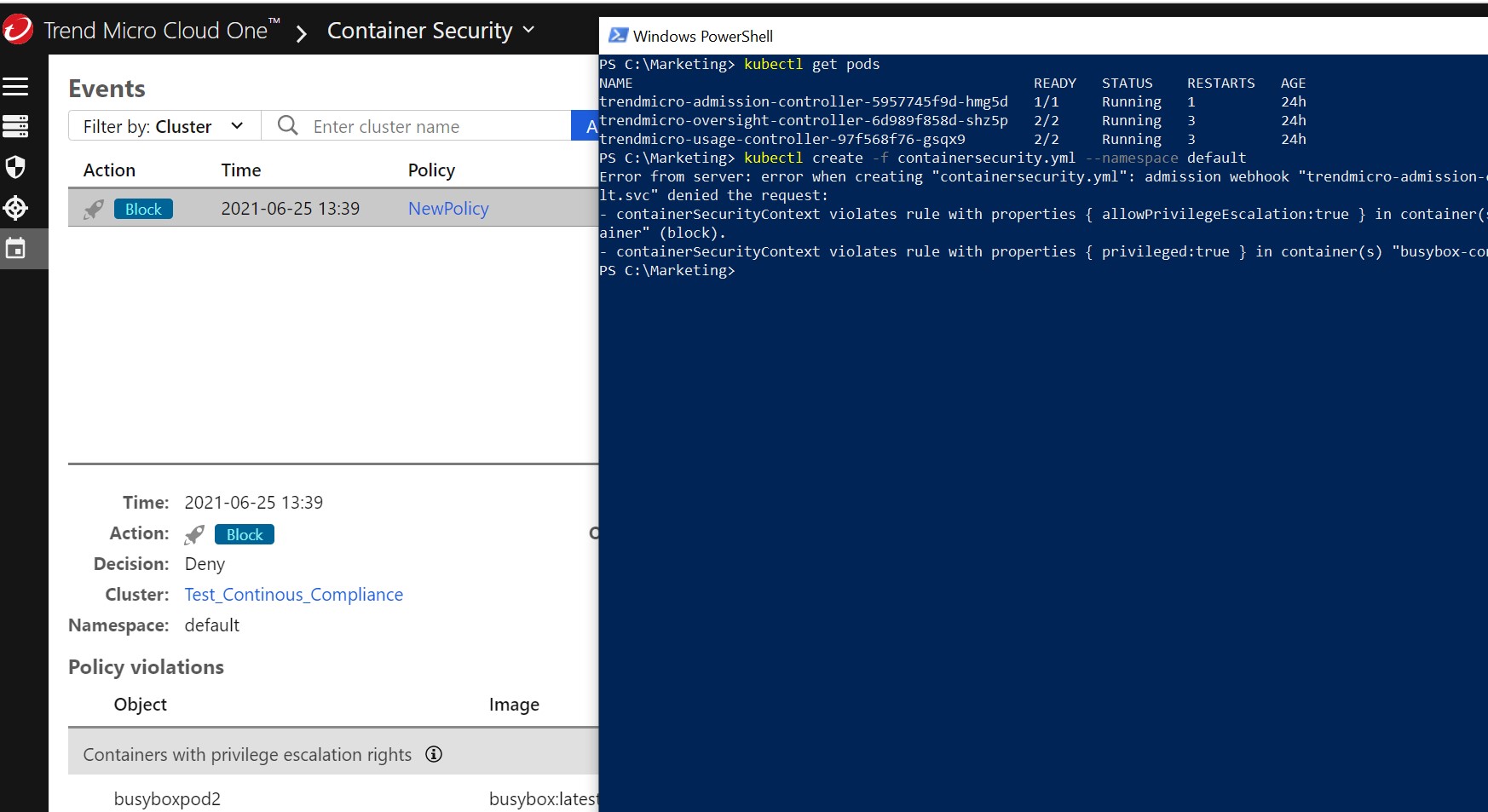Sort by the Policy column header
1488x812 pixels.
tap(431, 170)
